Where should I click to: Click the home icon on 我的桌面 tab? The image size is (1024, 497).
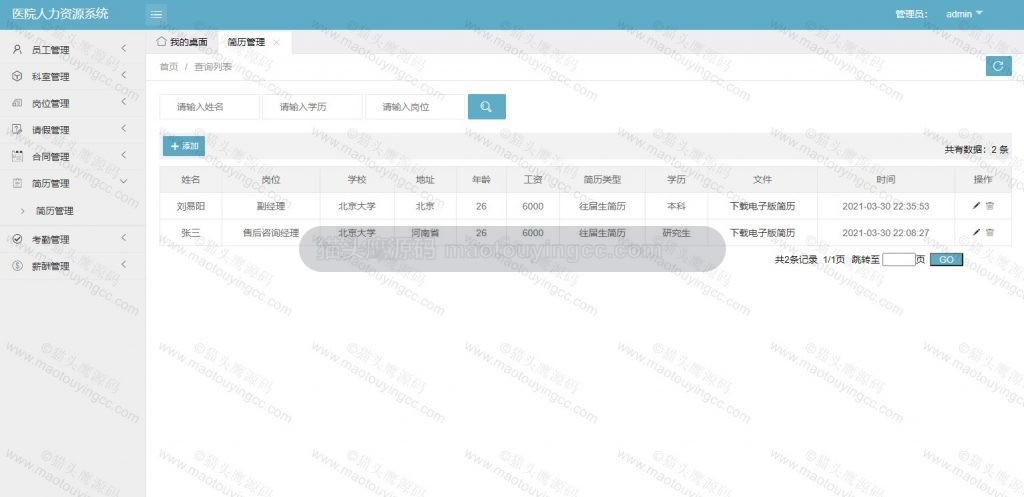[161, 42]
